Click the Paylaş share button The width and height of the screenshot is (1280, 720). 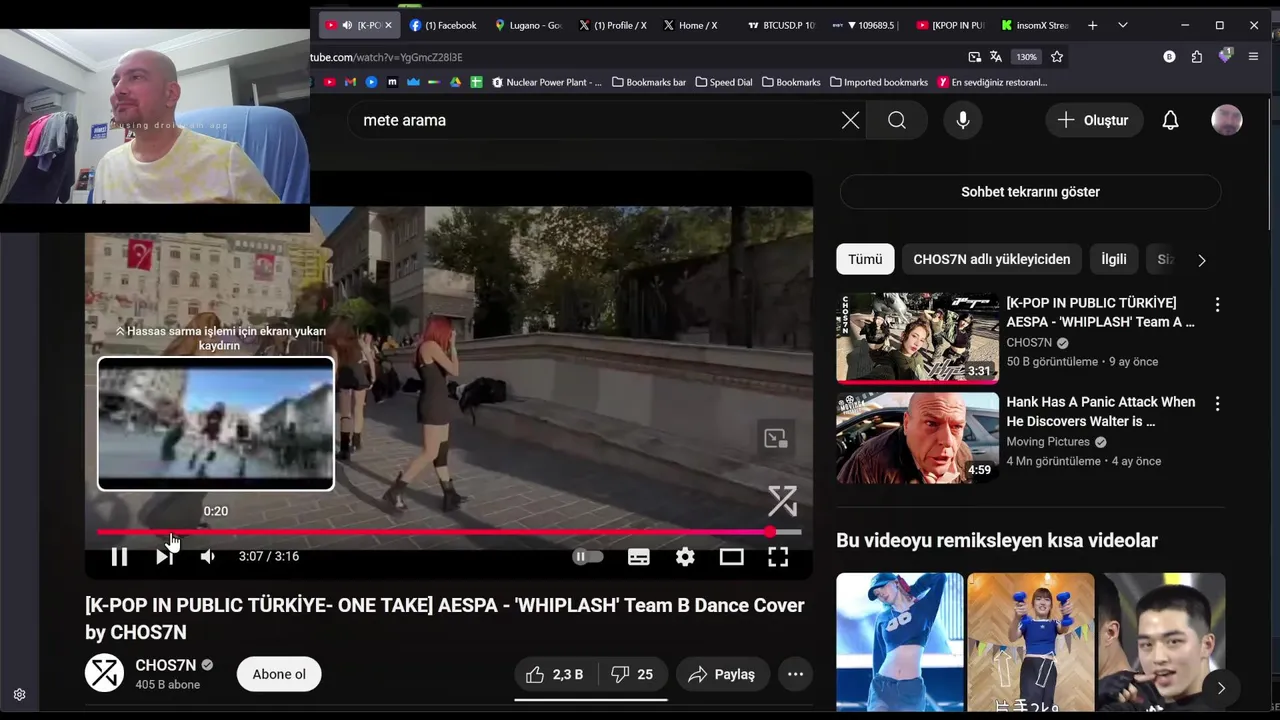(722, 675)
